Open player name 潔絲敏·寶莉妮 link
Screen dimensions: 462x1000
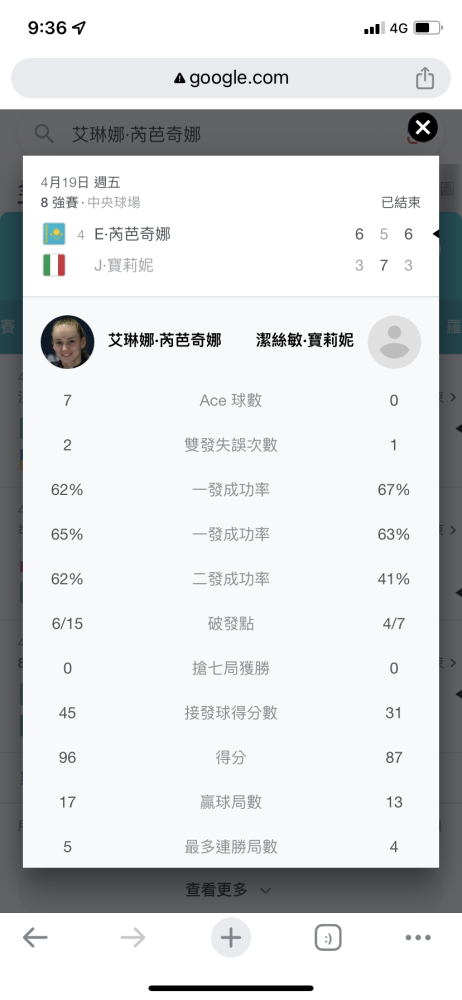click(304, 341)
